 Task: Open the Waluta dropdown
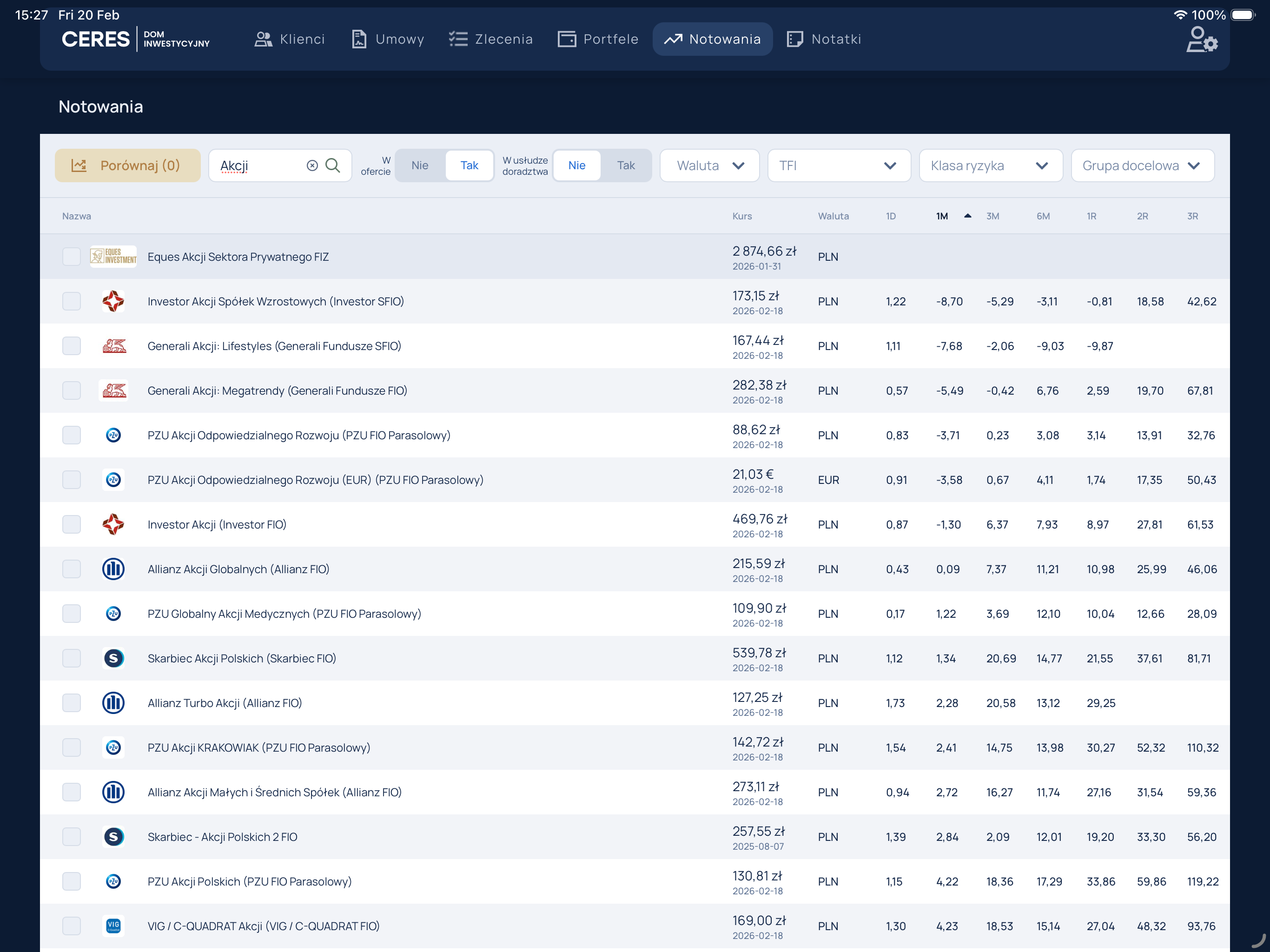pyautogui.click(x=710, y=165)
